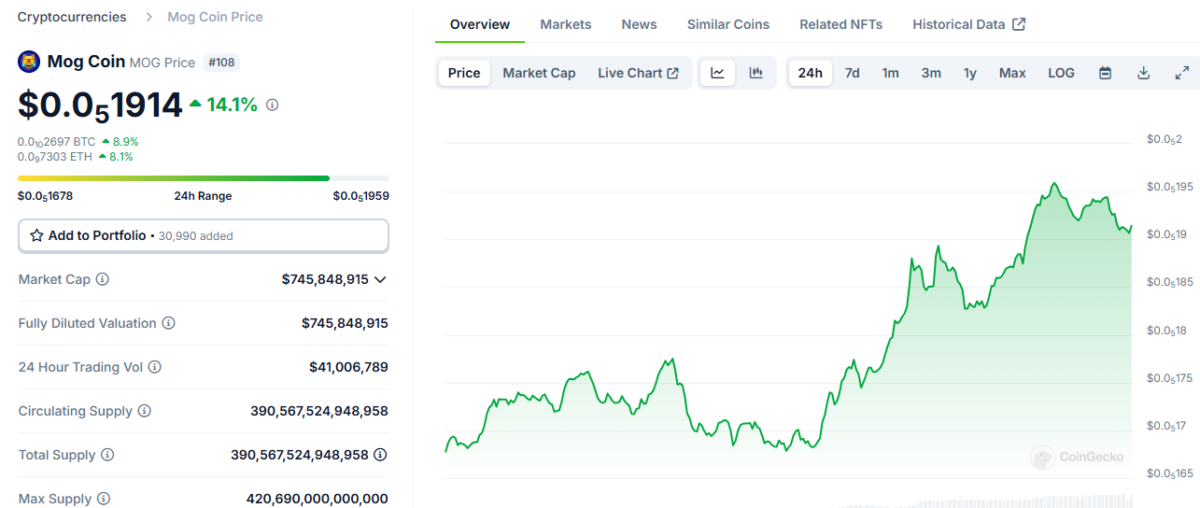
Task: Click Add to Portfolio button
Action: pos(203,236)
